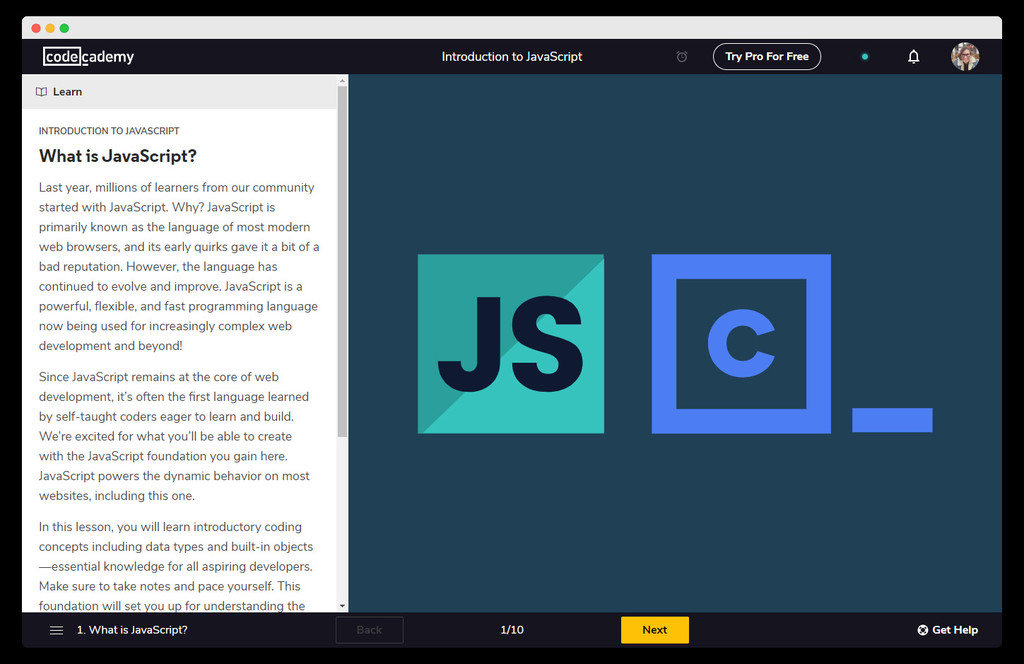Click the alarm clock icon
Screen dimensions: 1024x664
click(682, 57)
